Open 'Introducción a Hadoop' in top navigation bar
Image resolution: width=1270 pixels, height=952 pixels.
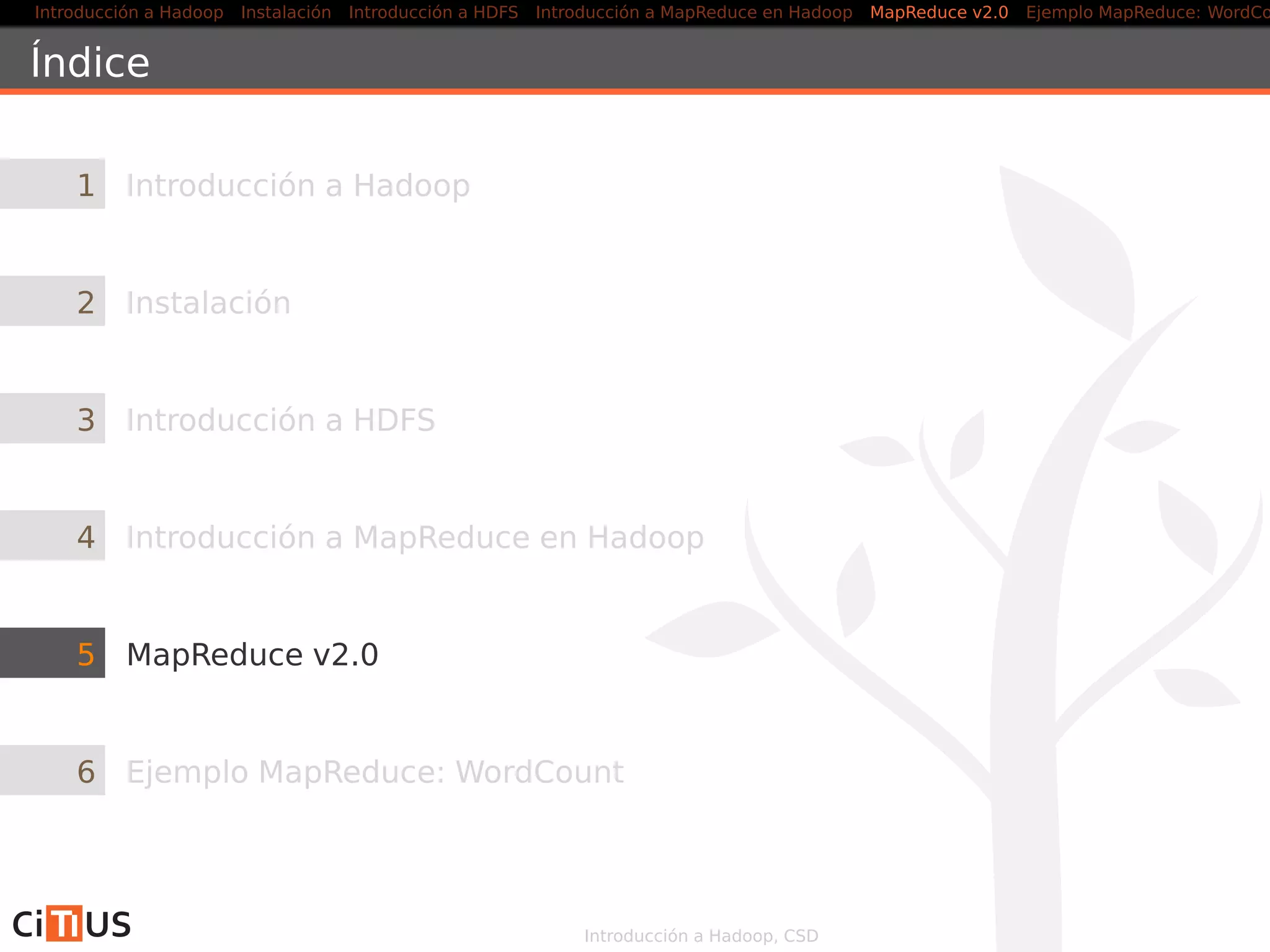click(x=129, y=12)
